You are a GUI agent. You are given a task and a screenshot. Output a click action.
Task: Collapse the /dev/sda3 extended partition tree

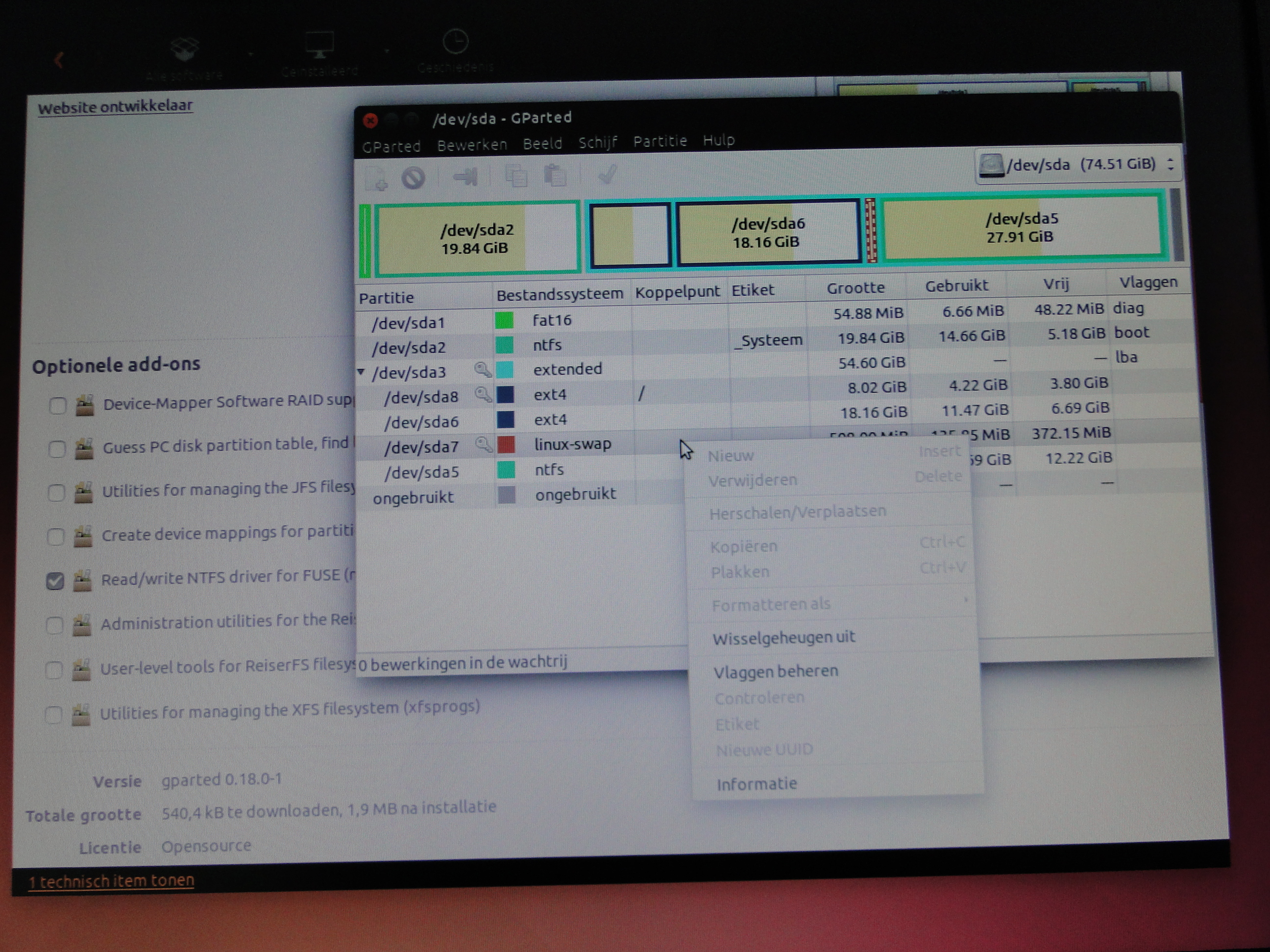click(361, 372)
